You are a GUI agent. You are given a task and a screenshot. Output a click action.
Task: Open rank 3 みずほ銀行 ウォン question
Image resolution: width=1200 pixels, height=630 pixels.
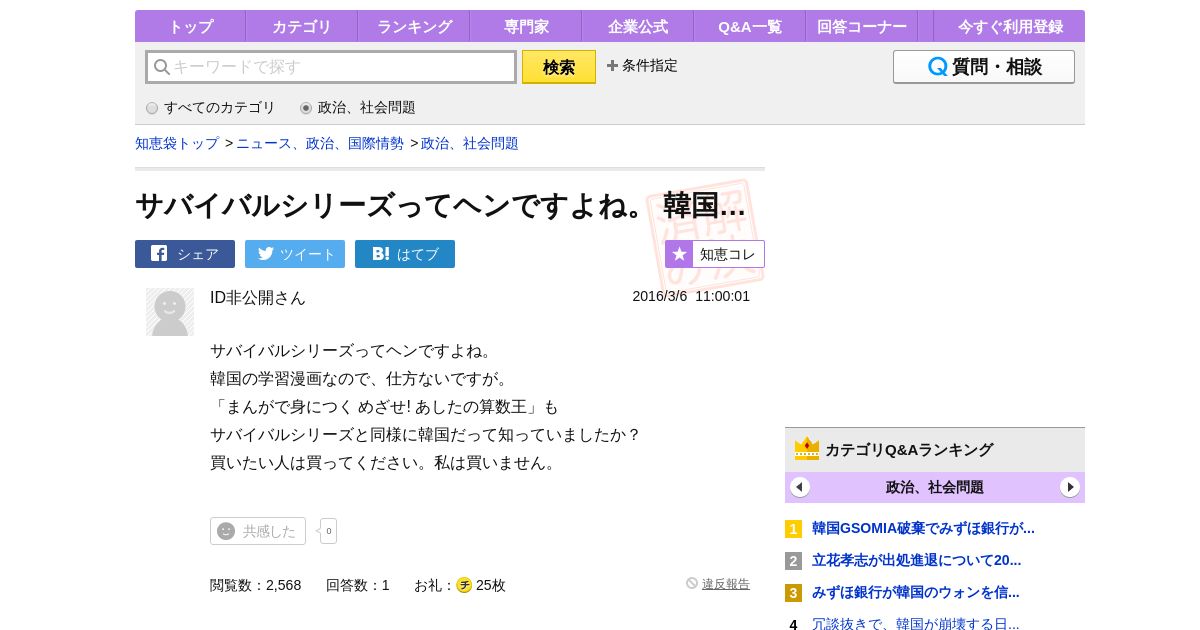pyautogui.click(x=916, y=592)
